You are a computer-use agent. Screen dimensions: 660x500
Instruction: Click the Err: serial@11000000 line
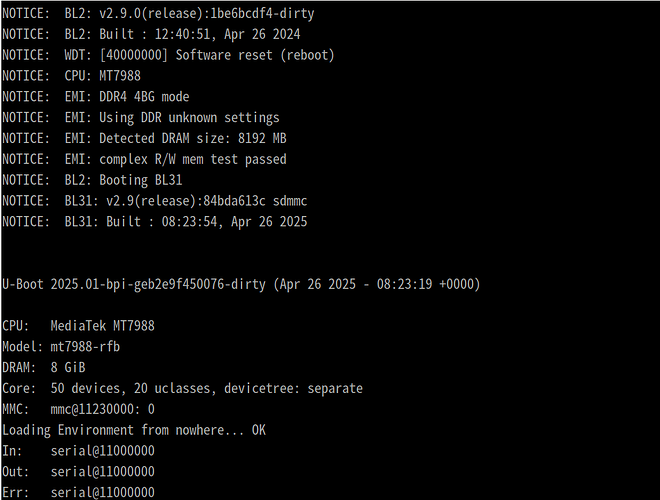pyautogui.click(x=78, y=493)
